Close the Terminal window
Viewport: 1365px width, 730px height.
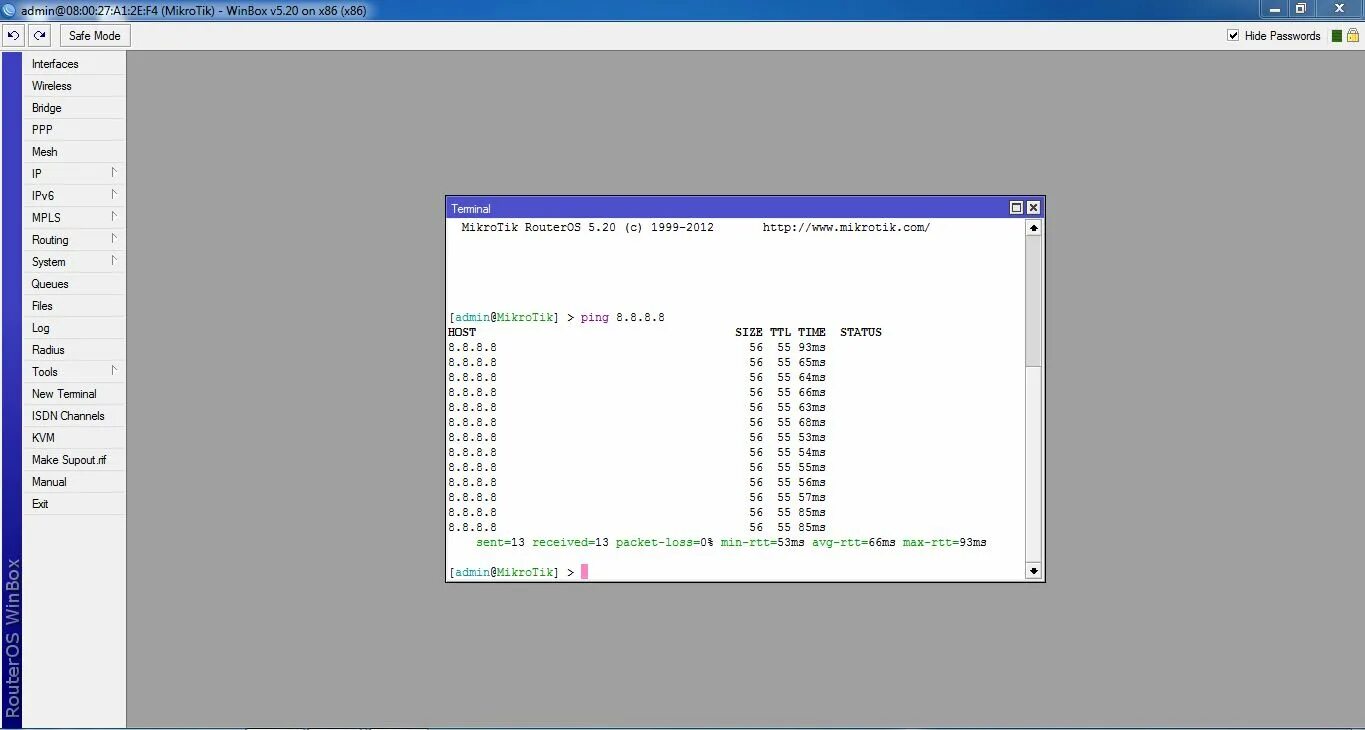[1033, 208]
